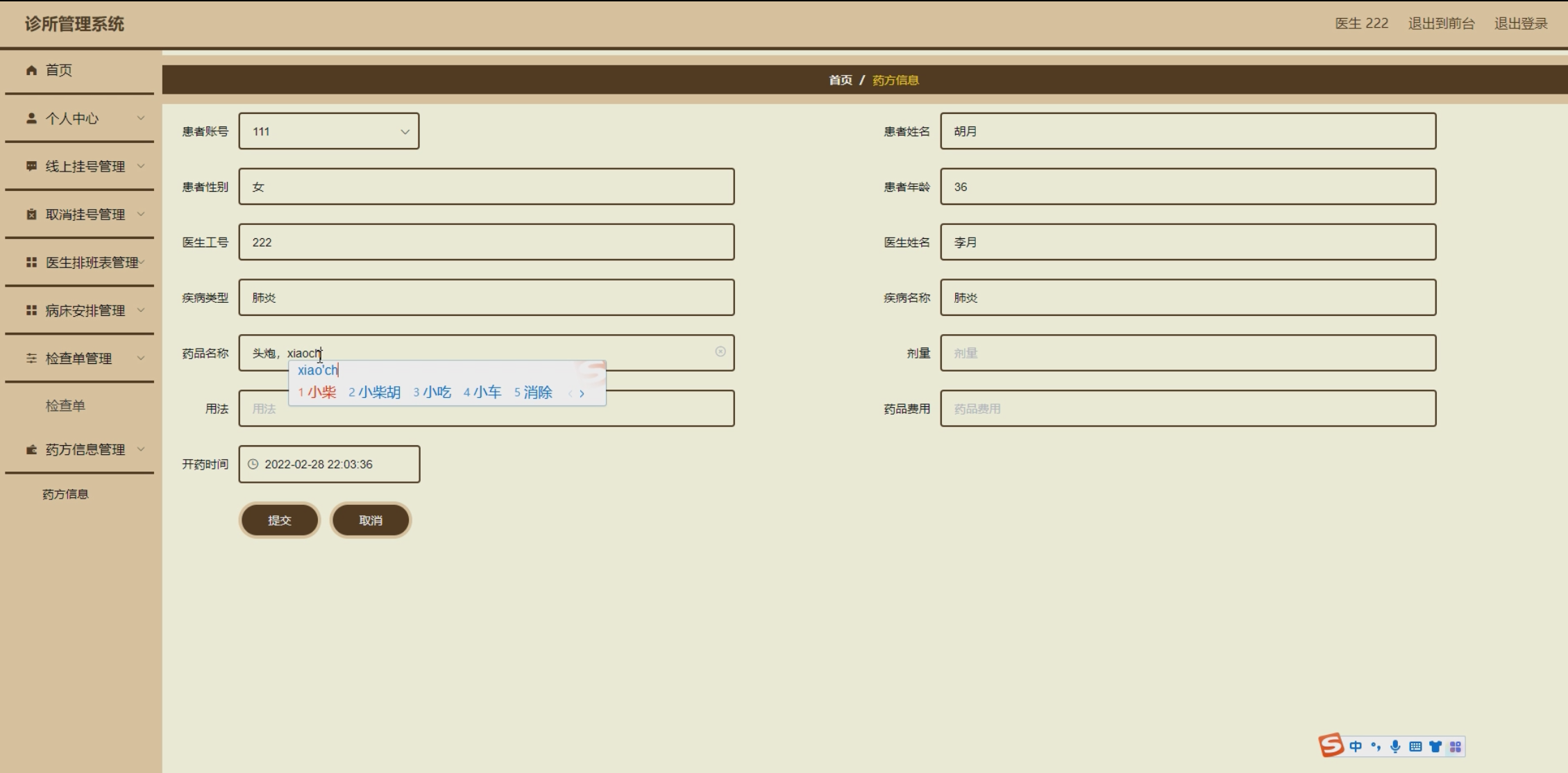Click the Sogou input method logo icon
This screenshot has width=1568, height=773.
coord(1331,745)
